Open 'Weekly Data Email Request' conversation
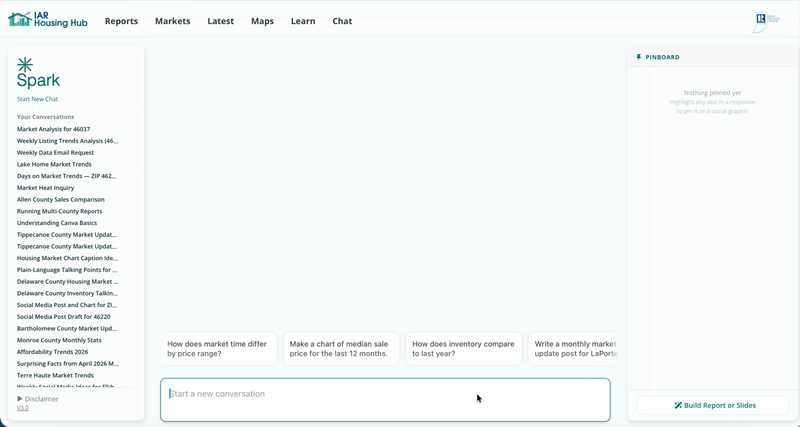 [55, 153]
